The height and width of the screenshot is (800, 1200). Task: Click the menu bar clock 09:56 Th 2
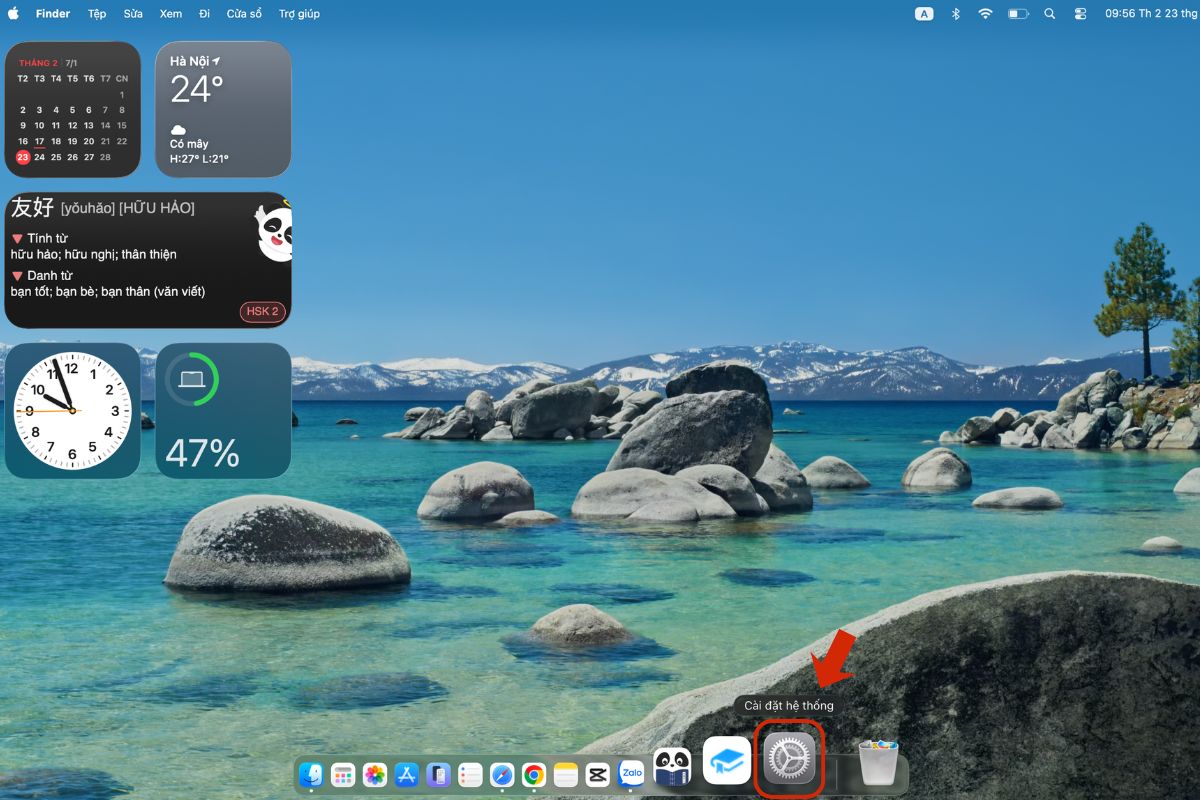pyautogui.click(x=1150, y=14)
